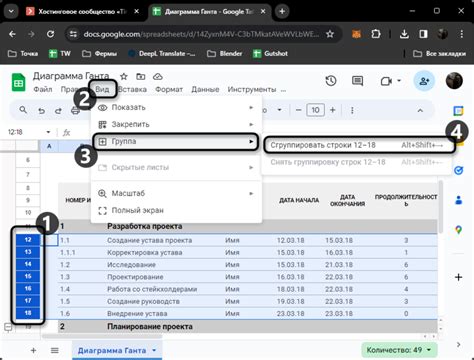The image size is (474, 360).
Task: Open Диаграмма Ганта sheet tab dropdown arrow
Action: 154,350
